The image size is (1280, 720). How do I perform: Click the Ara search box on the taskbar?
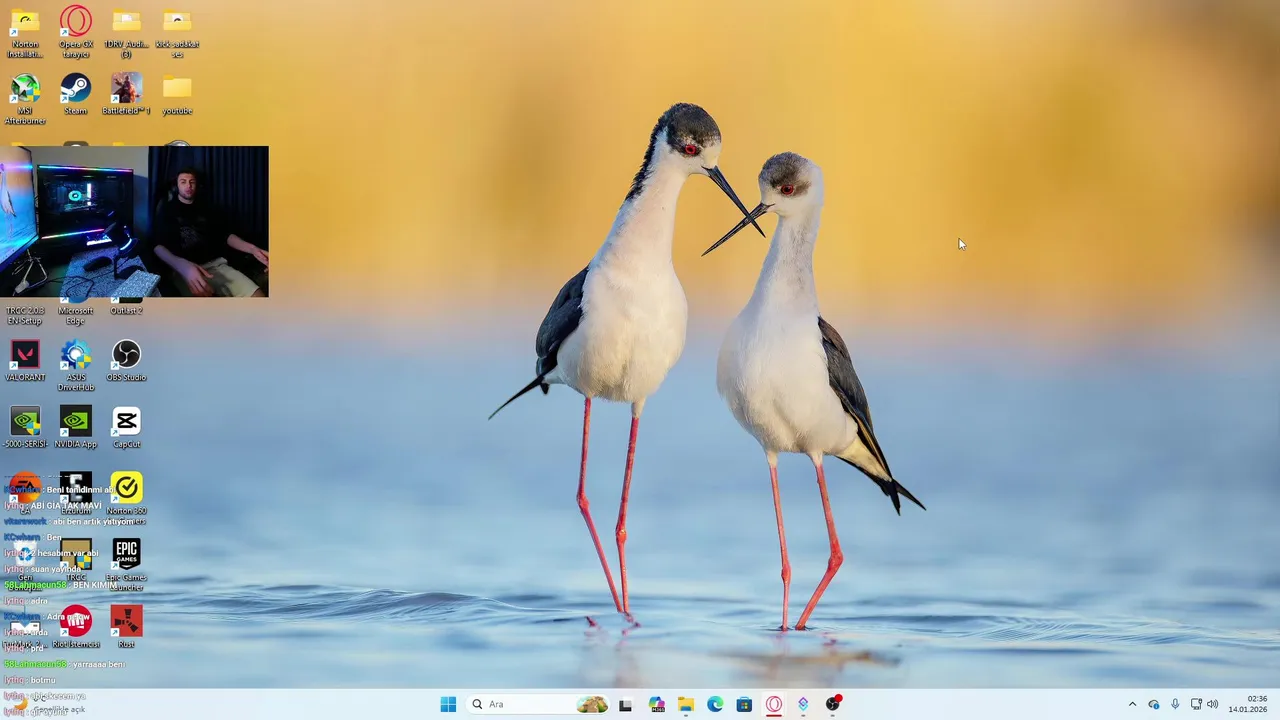(539, 704)
